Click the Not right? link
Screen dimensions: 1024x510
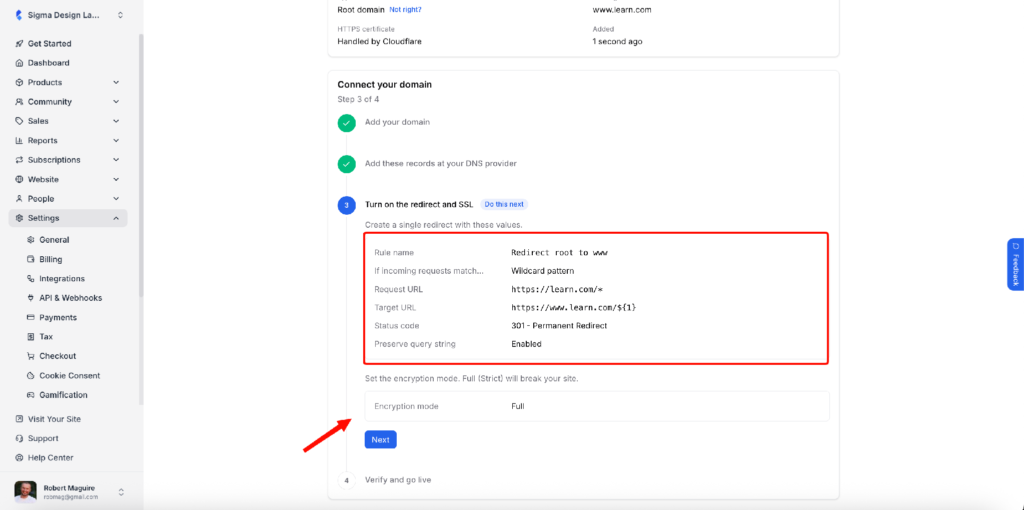[405, 10]
